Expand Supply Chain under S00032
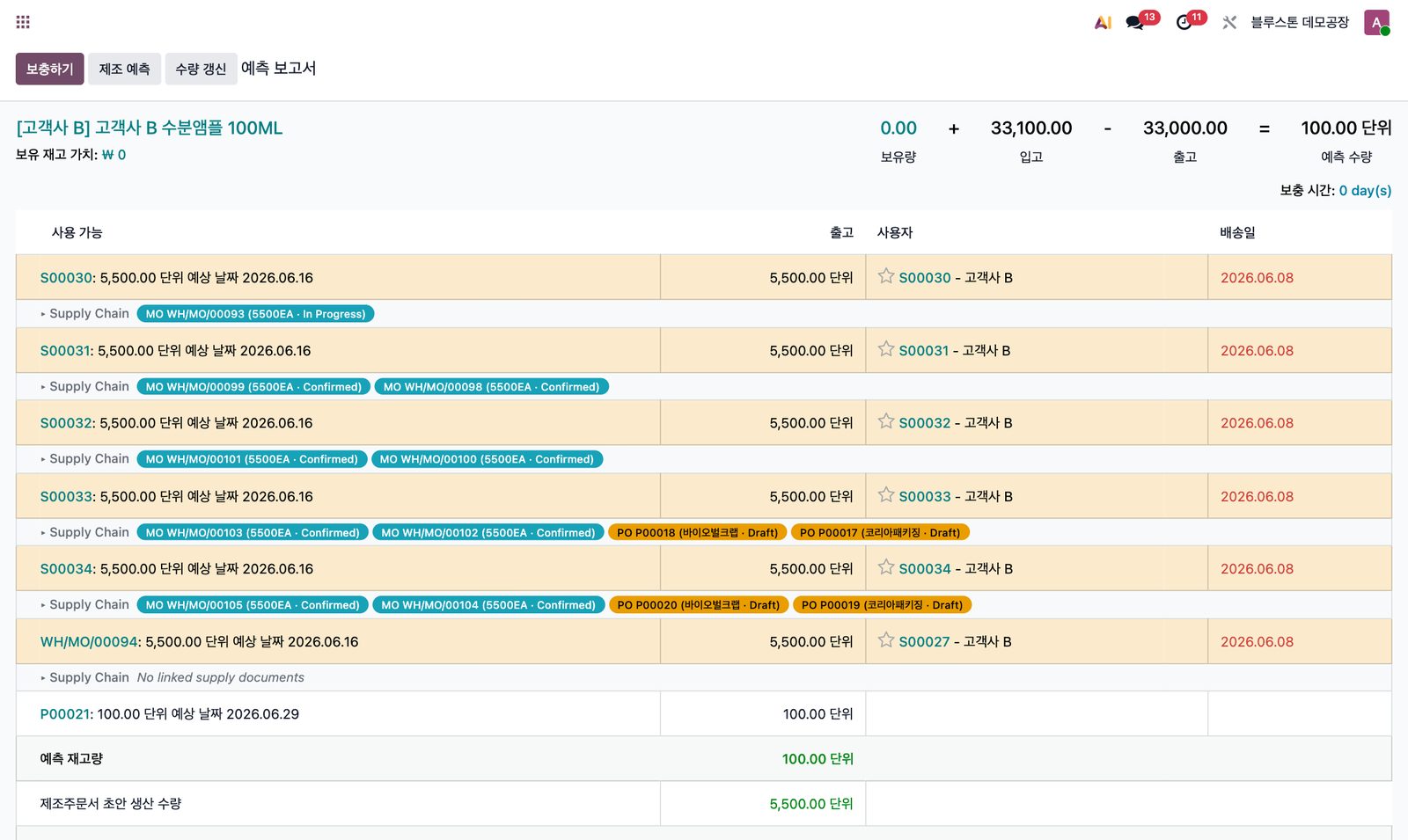 coord(84,459)
